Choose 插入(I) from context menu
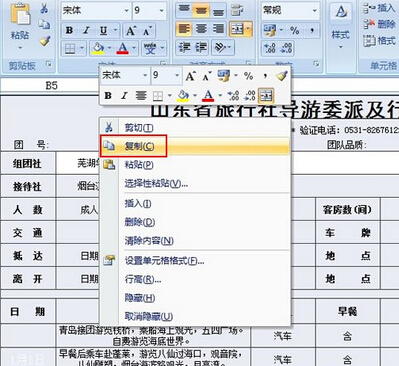The width and height of the screenshot is (399, 366). [195, 203]
